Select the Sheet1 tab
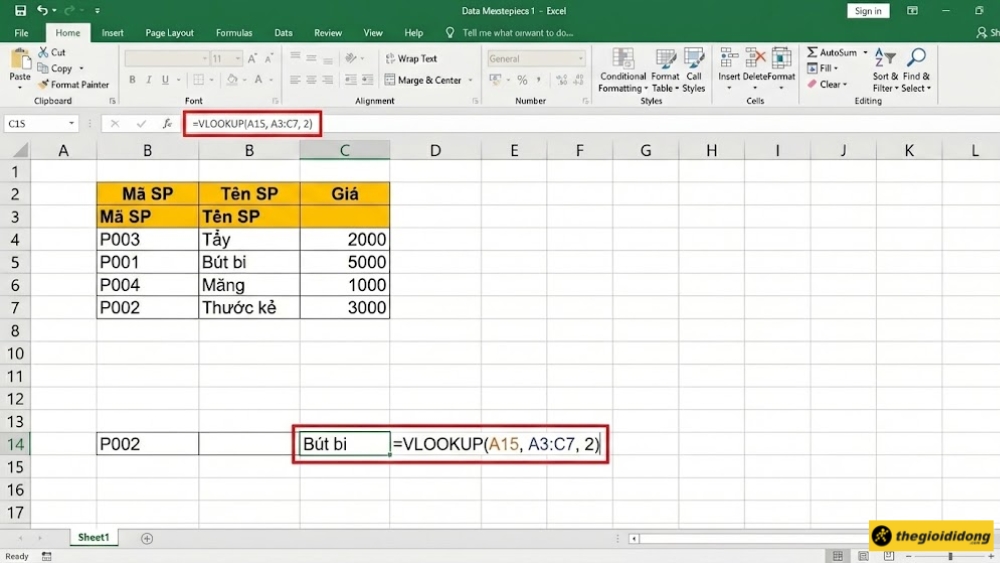The width and height of the screenshot is (1000, 563). (94, 537)
